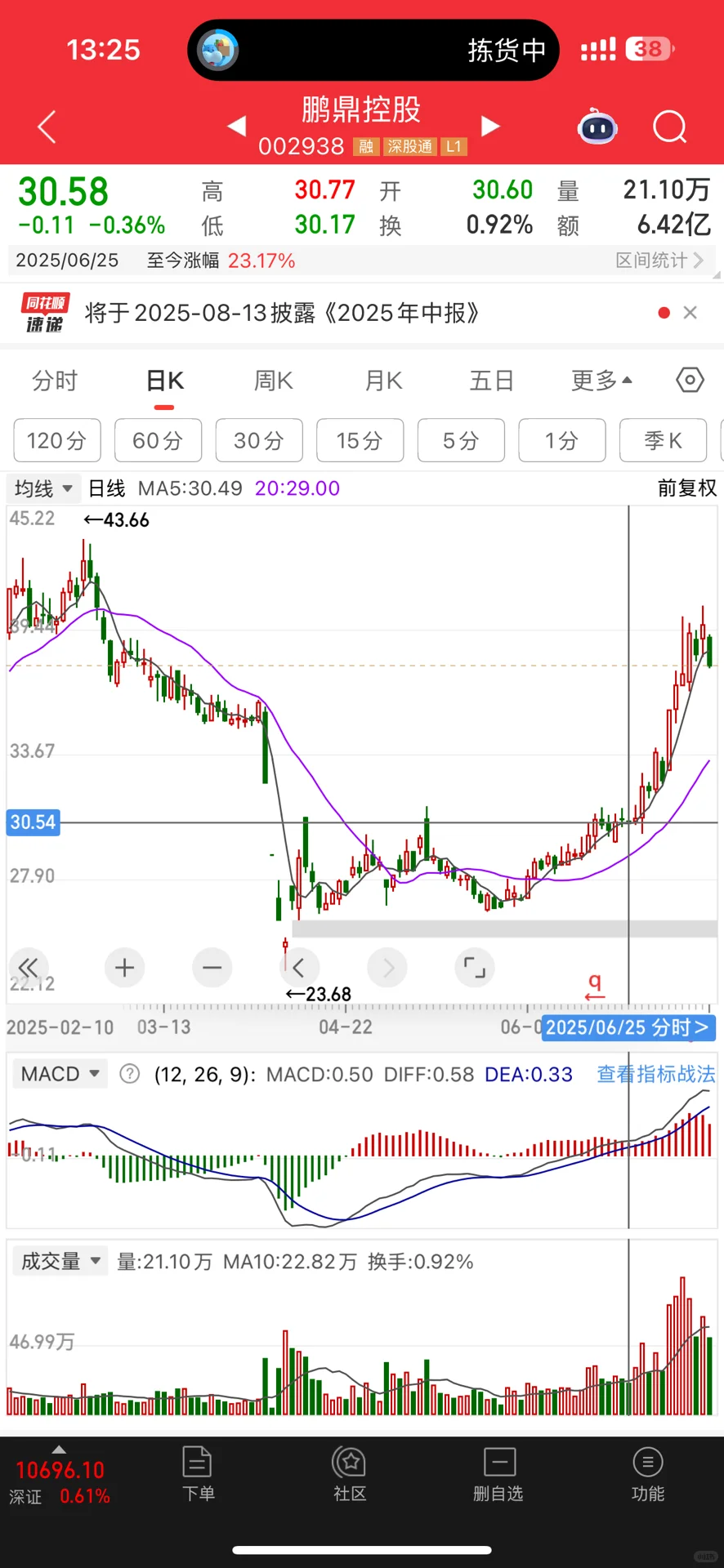Select 5分 period button

point(461,441)
